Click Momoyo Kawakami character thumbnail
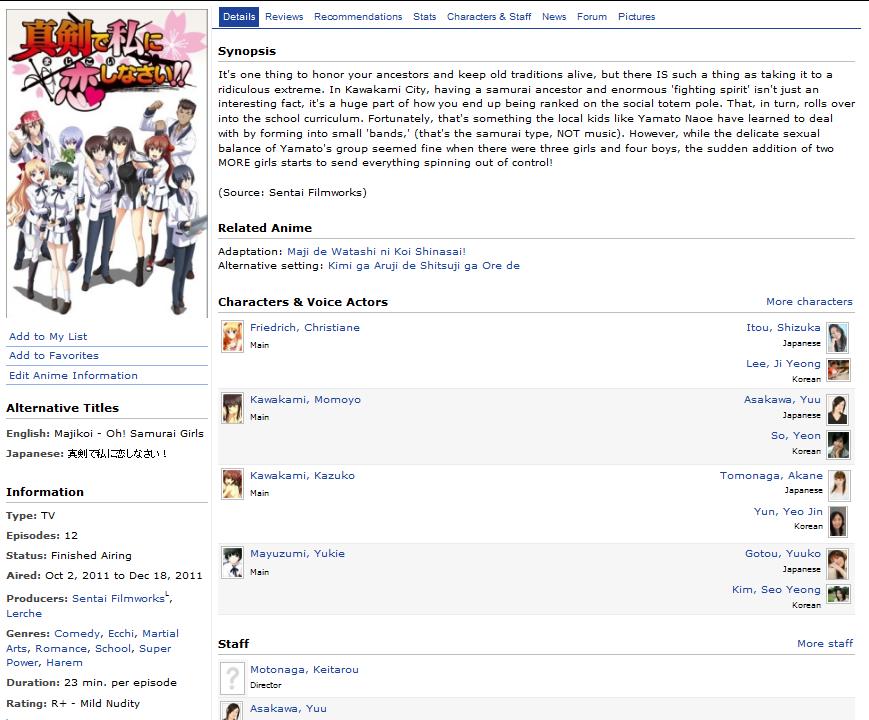869x720 pixels. point(232,408)
